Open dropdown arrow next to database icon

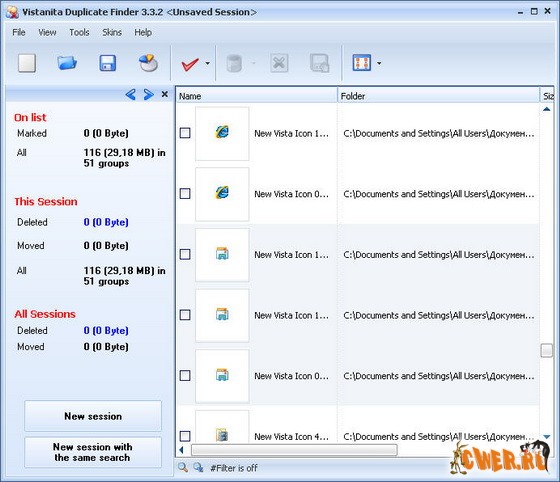click(x=254, y=64)
